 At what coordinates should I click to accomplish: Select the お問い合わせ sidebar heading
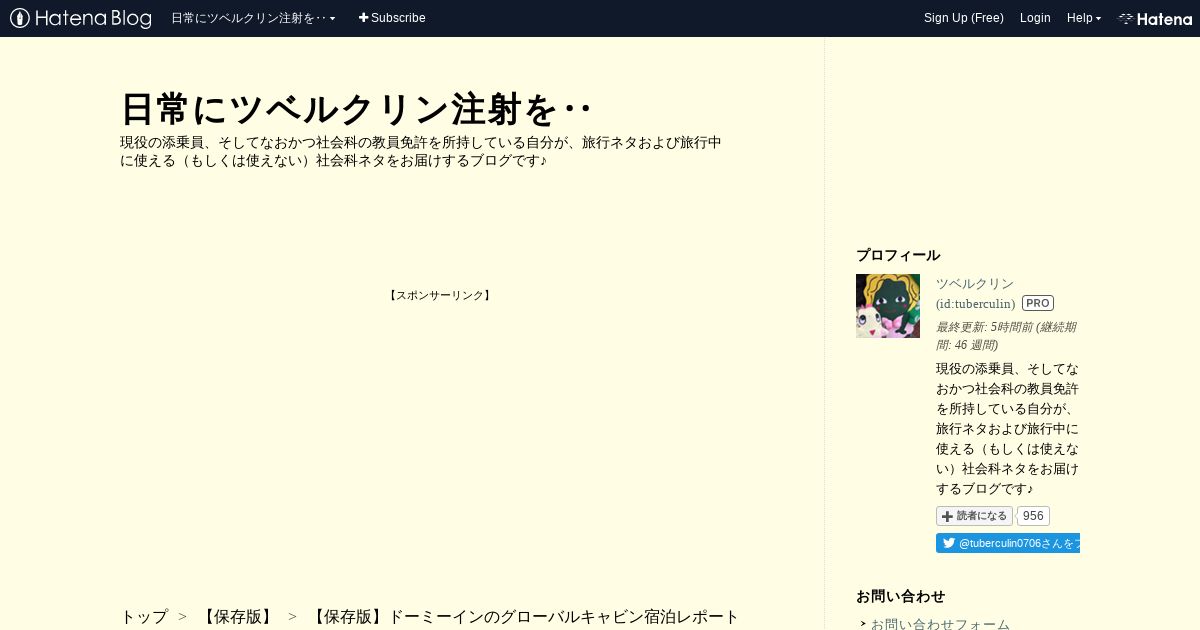[900, 596]
